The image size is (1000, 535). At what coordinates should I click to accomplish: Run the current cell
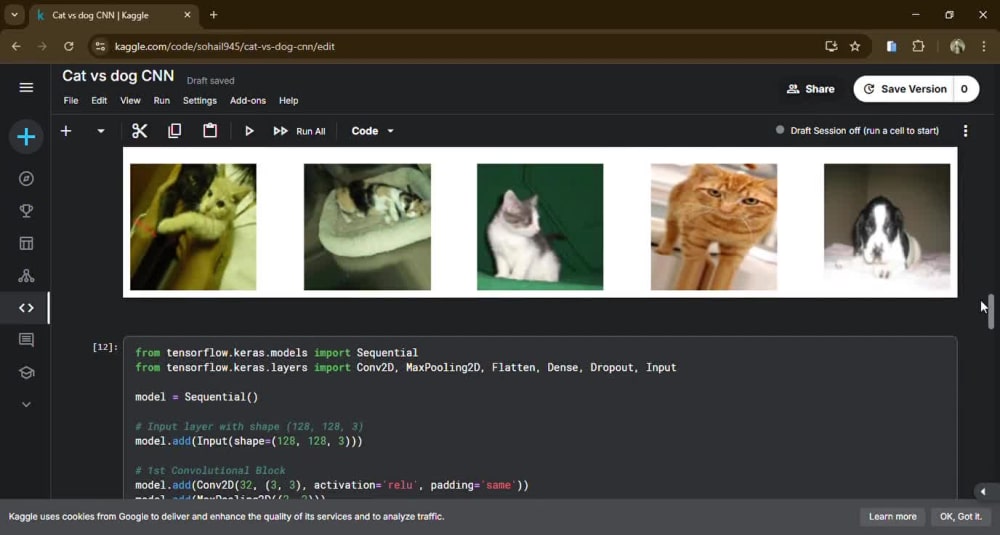coord(249,131)
